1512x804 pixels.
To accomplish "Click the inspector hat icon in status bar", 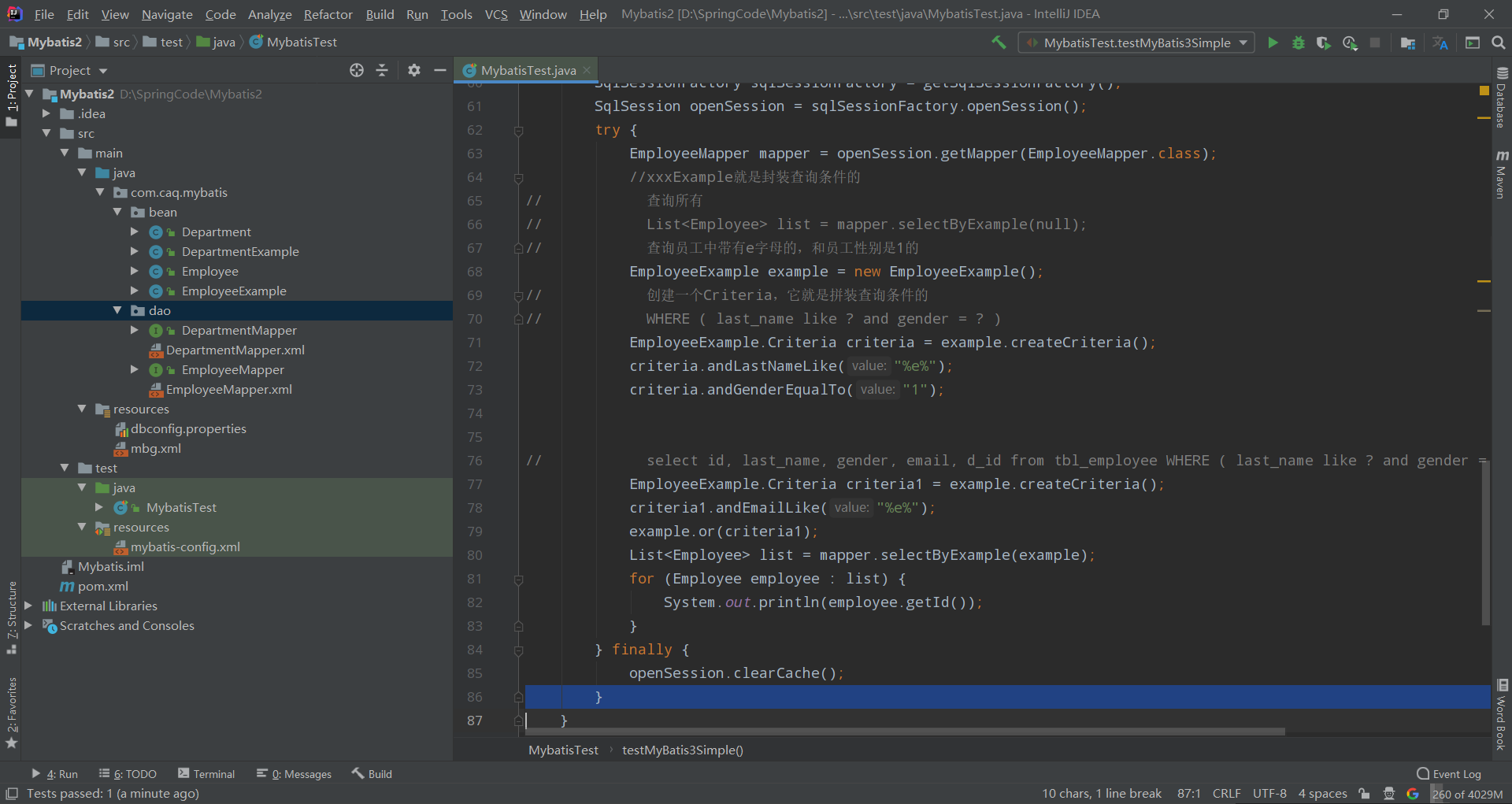I will pyautogui.click(x=1389, y=794).
